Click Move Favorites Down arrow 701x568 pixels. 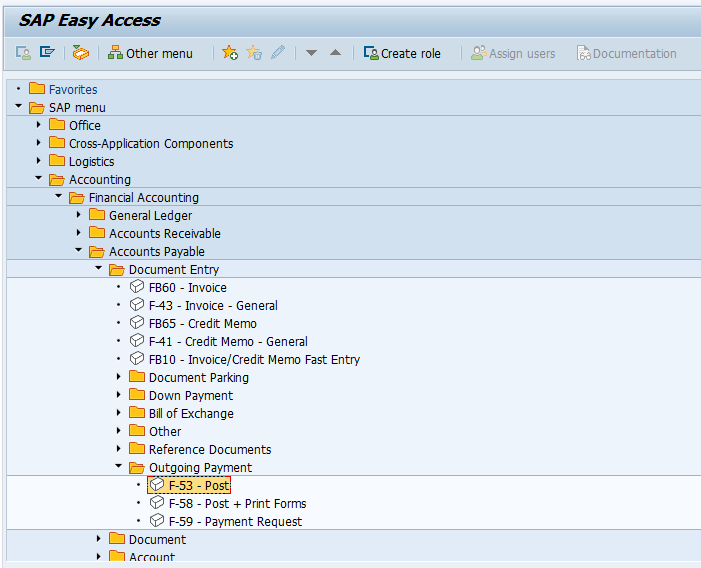(x=311, y=53)
